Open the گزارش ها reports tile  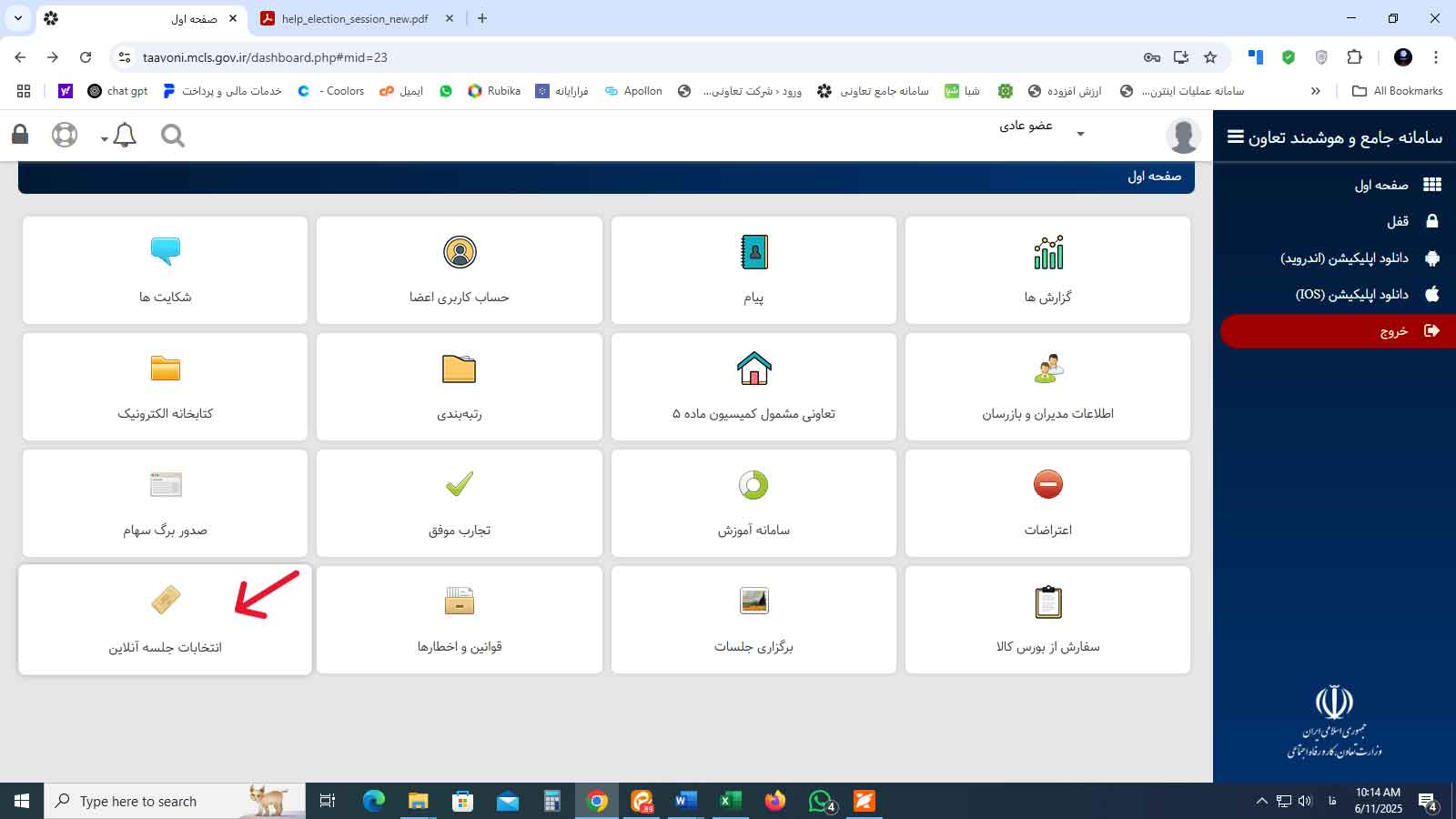click(x=1047, y=270)
